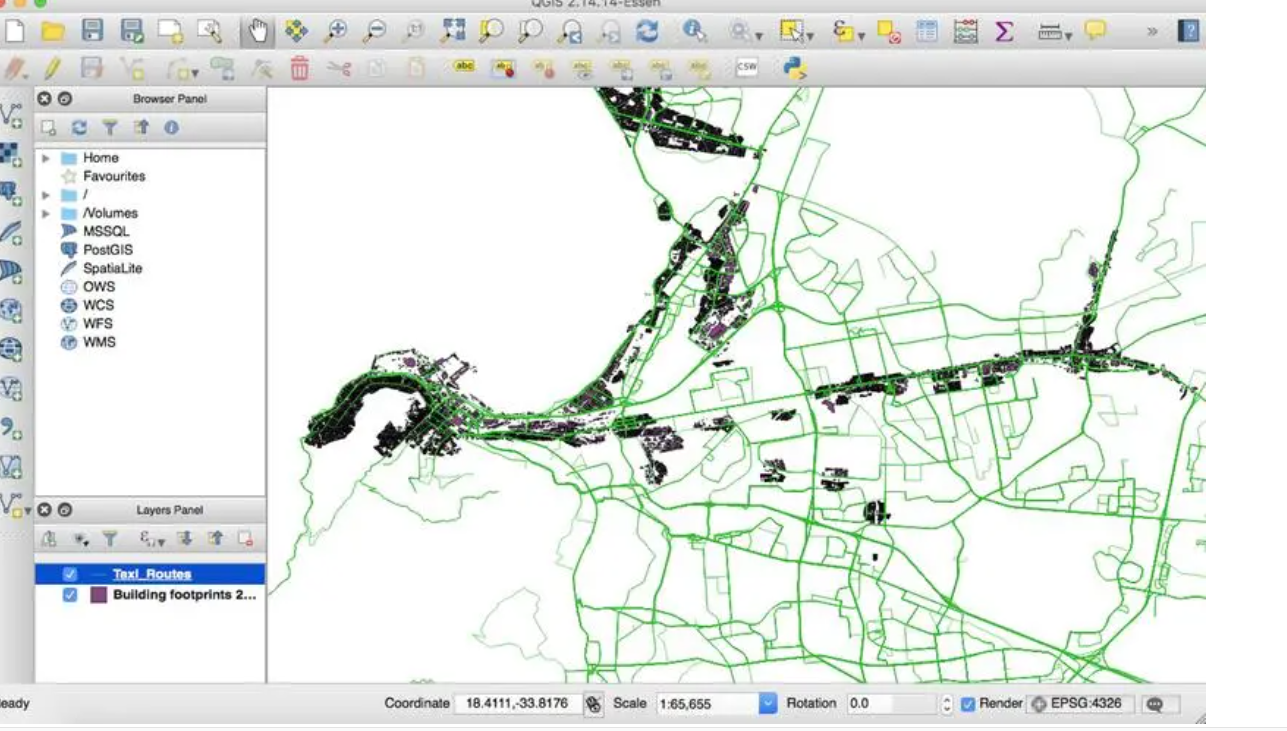The image size is (1287, 731).
Task: Open the statistical summary sigma icon
Action: pos(1004,32)
